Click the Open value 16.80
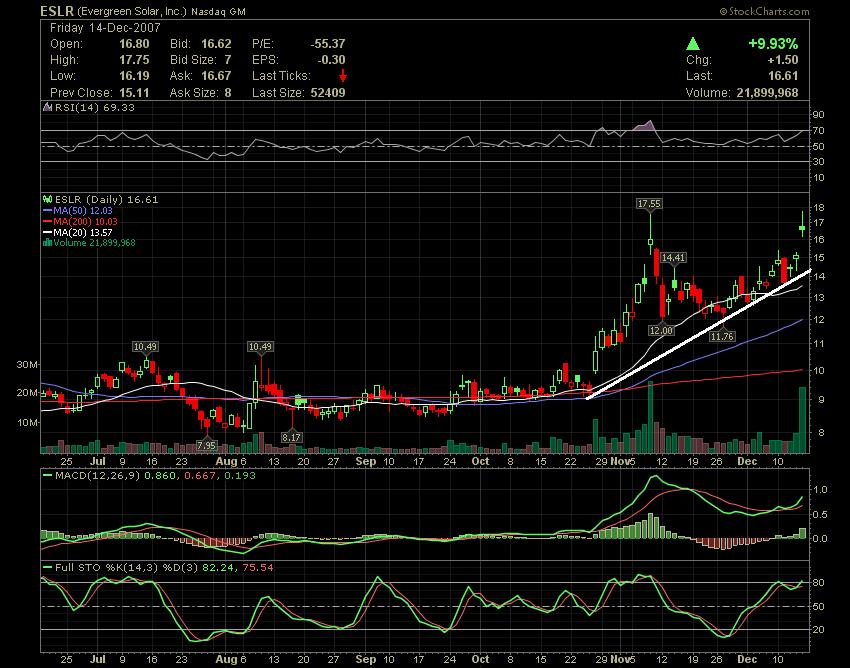The height and width of the screenshot is (668, 850). [134, 44]
